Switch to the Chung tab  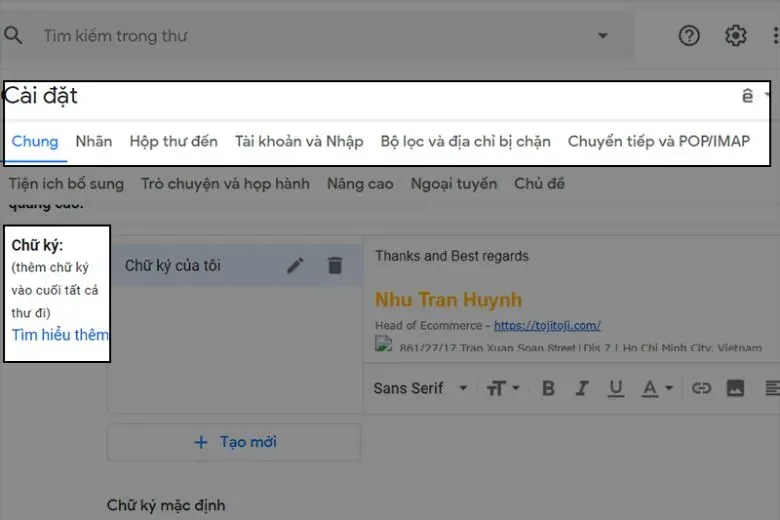click(35, 141)
